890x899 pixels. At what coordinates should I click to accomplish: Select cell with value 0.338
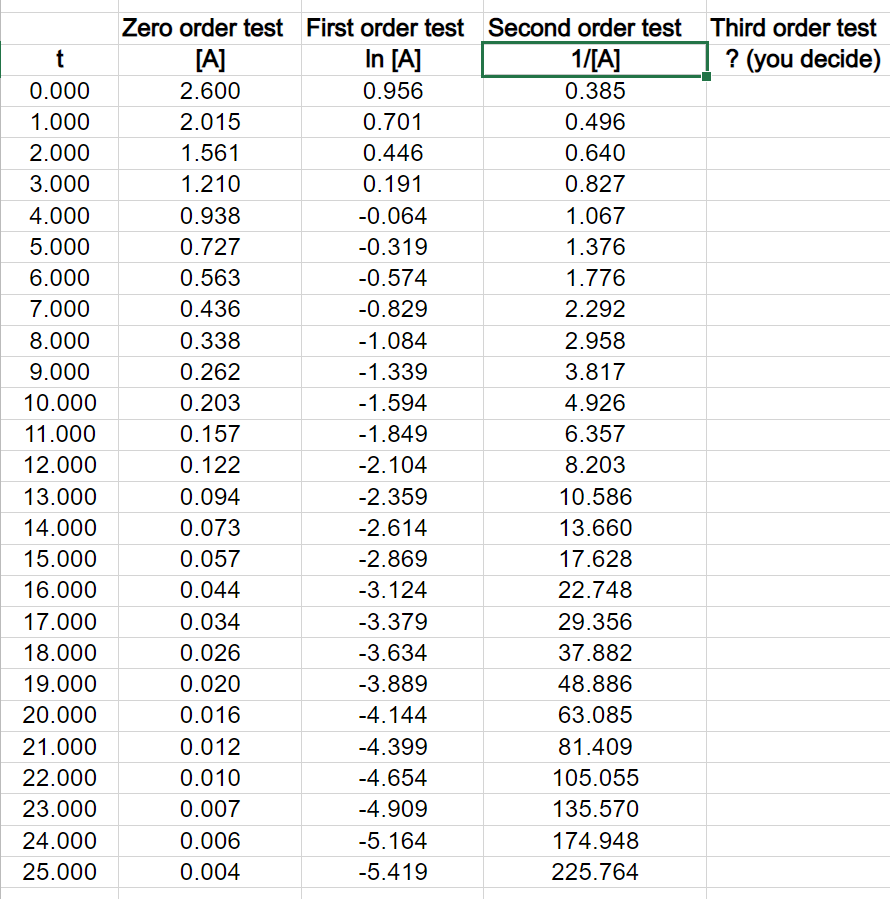tap(210, 341)
